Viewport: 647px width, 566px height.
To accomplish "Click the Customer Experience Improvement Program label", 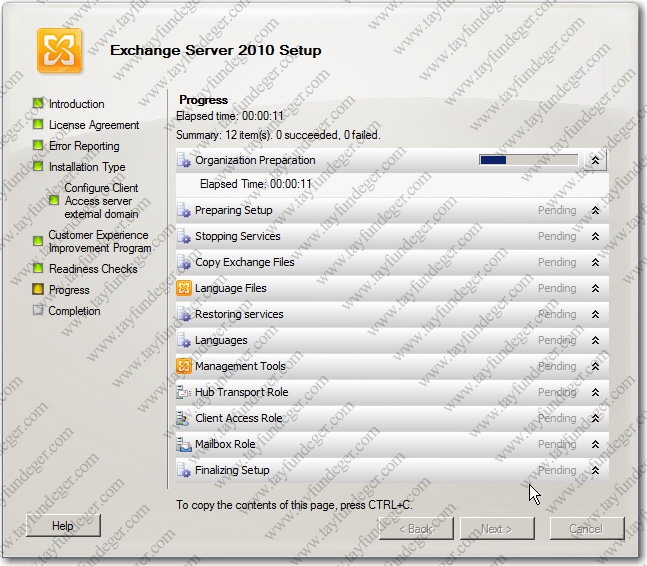I will point(100,241).
